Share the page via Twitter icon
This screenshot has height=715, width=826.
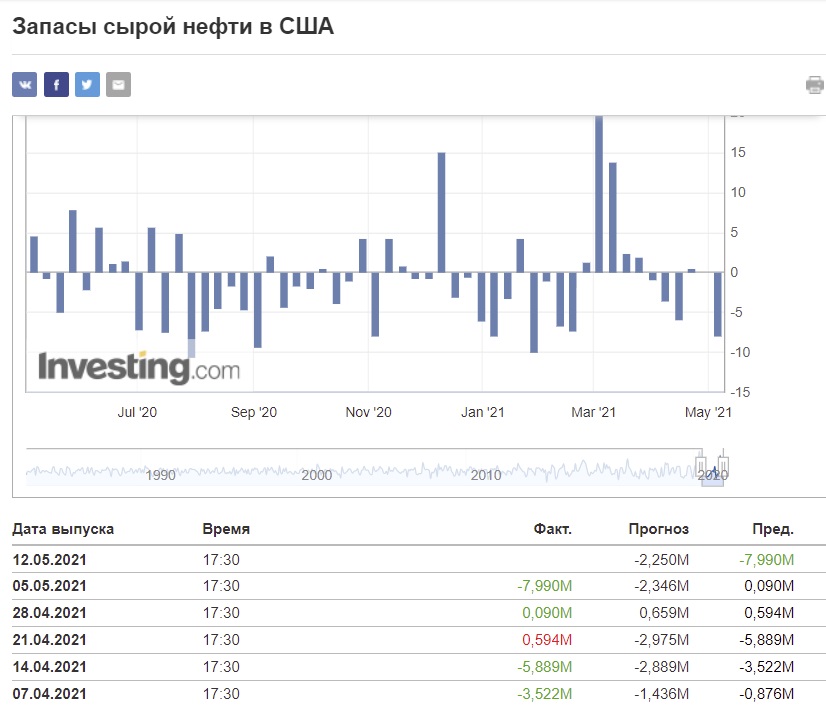(x=87, y=84)
